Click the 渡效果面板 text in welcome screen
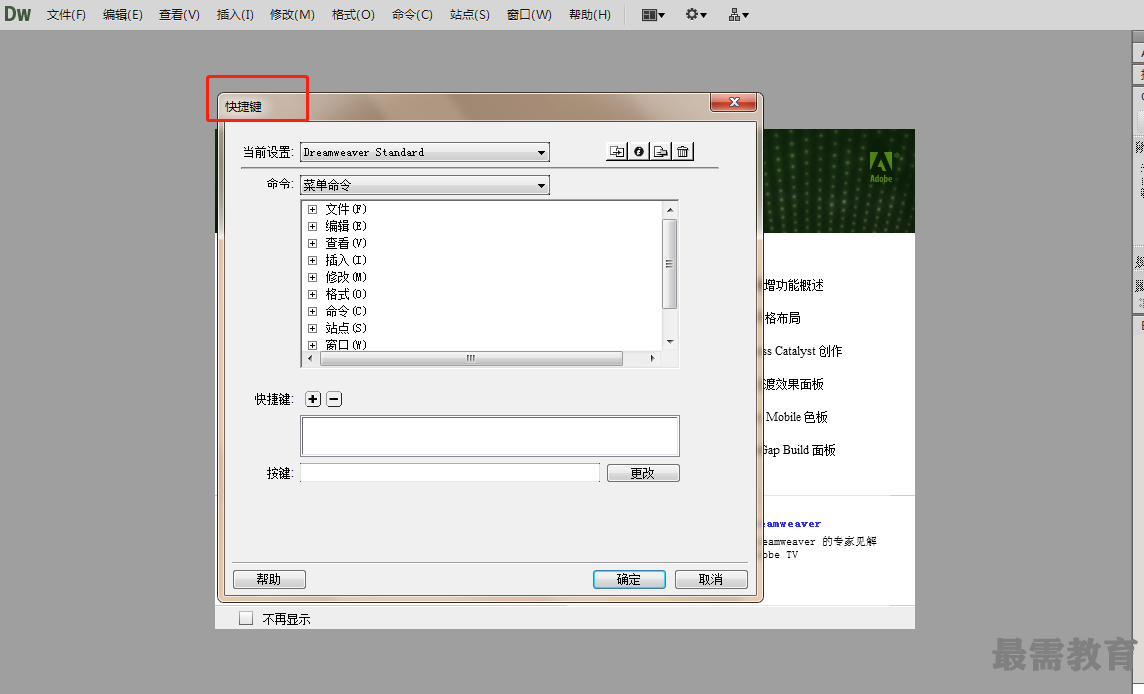 pos(794,384)
